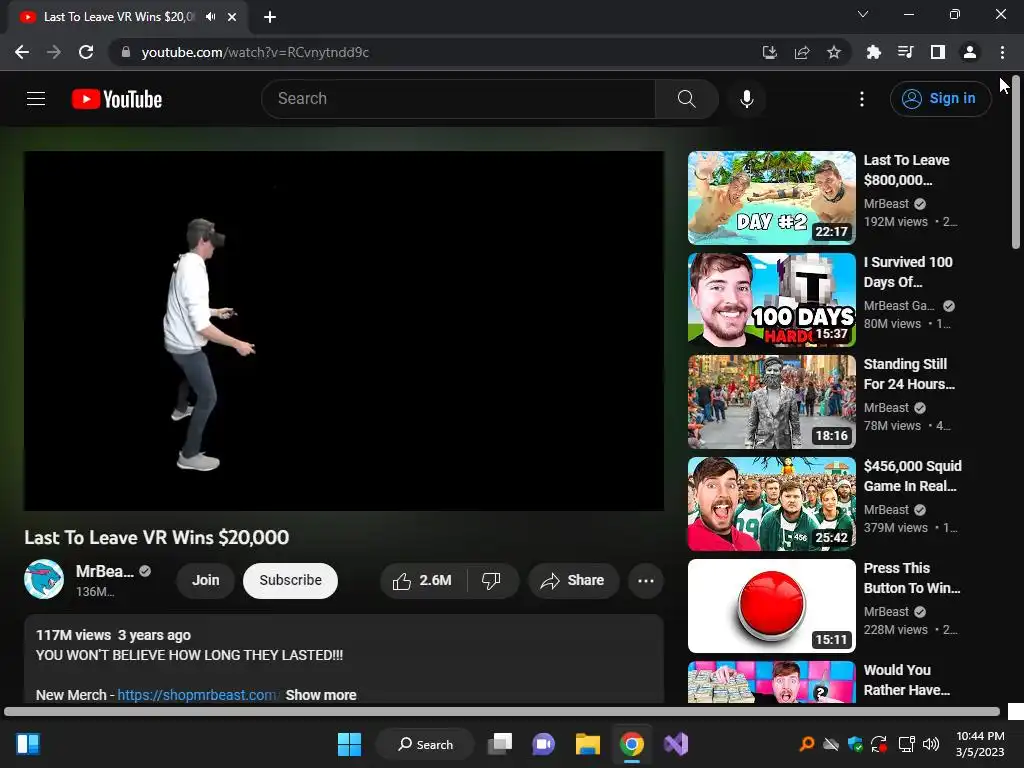Click the address bar URL
Viewport: 1024px width, 768px height.
(255, 52)
